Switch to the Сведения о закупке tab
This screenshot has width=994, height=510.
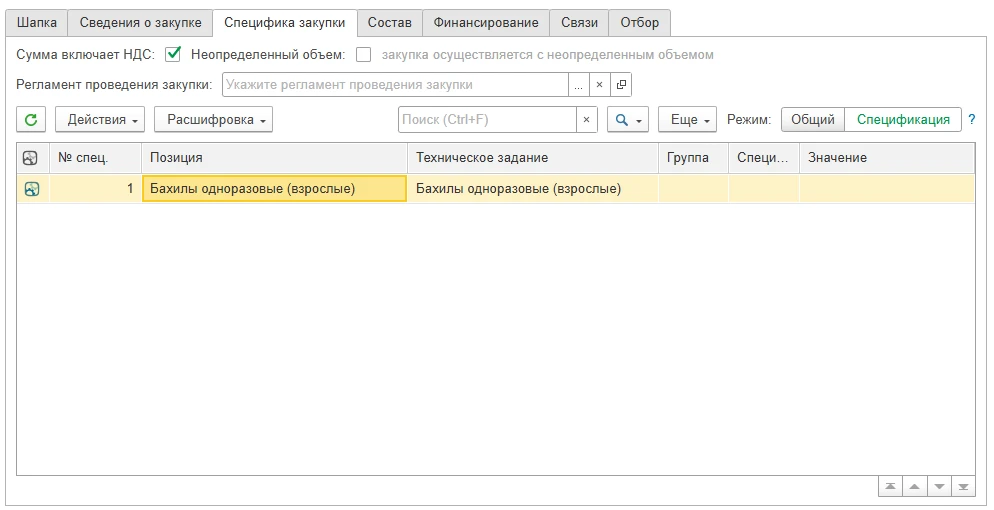[140, 23]
